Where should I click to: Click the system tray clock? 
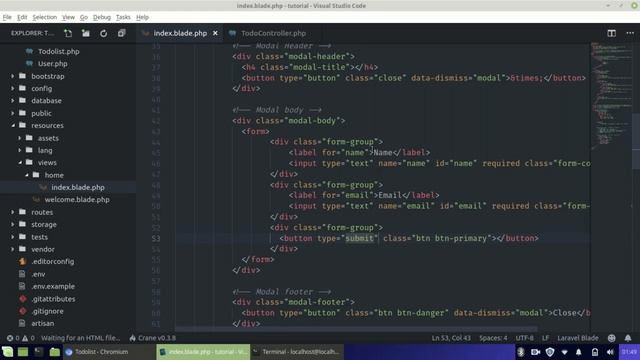click(x=629, y=352)
